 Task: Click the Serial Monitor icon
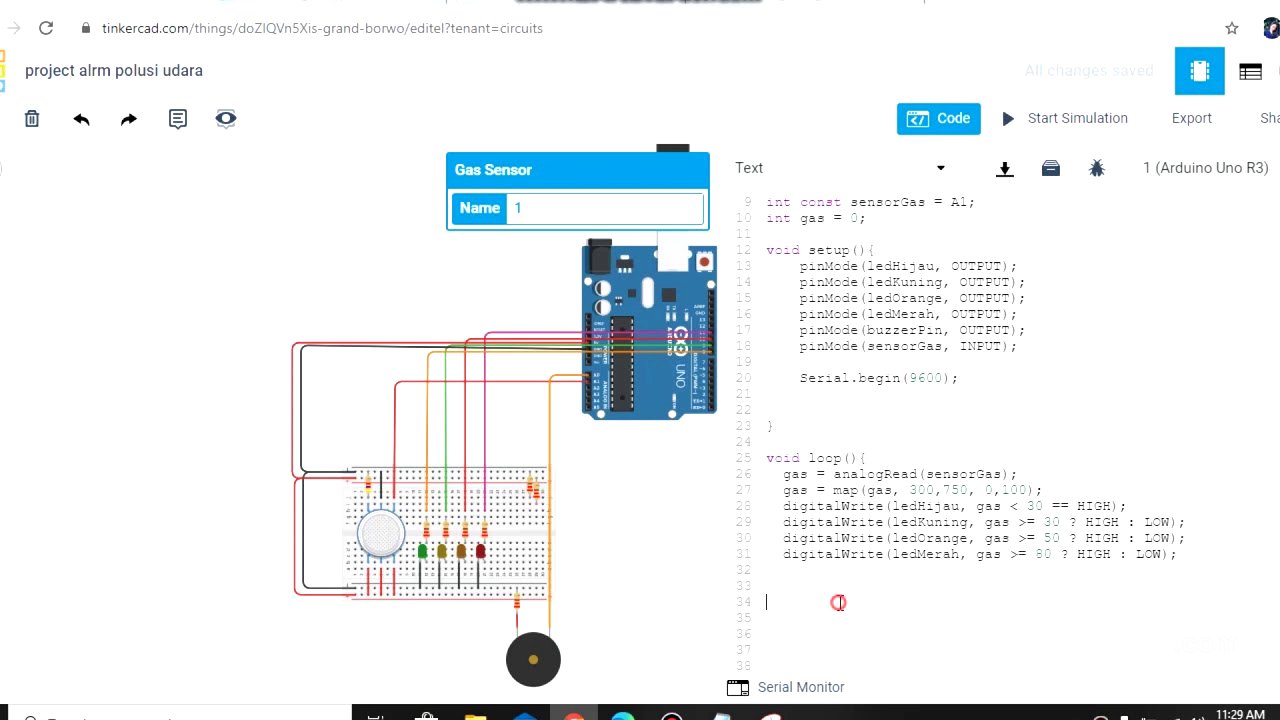click(737, 687)
